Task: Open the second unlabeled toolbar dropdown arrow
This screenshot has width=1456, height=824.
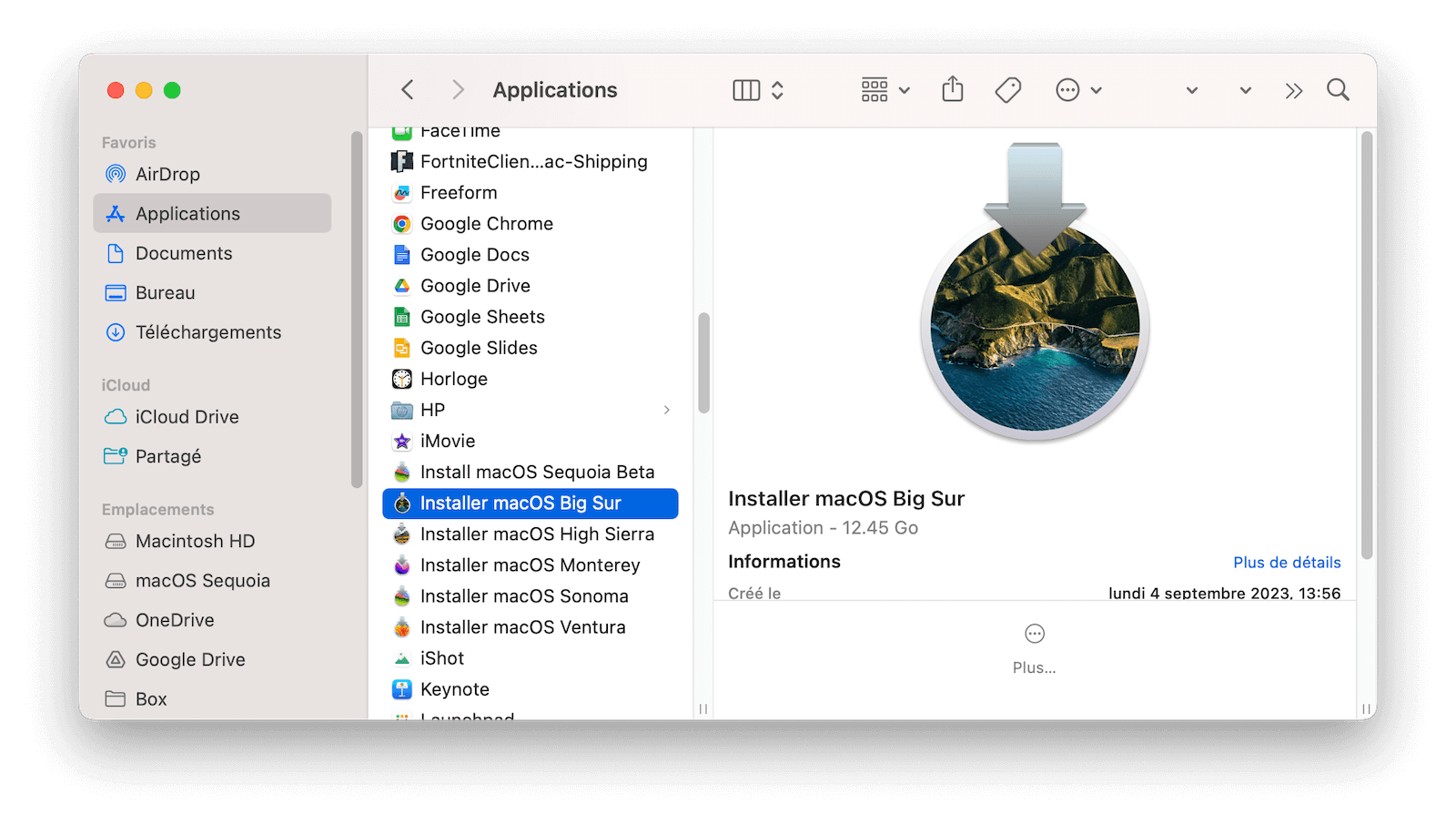Action: [x=1246, y=90]
